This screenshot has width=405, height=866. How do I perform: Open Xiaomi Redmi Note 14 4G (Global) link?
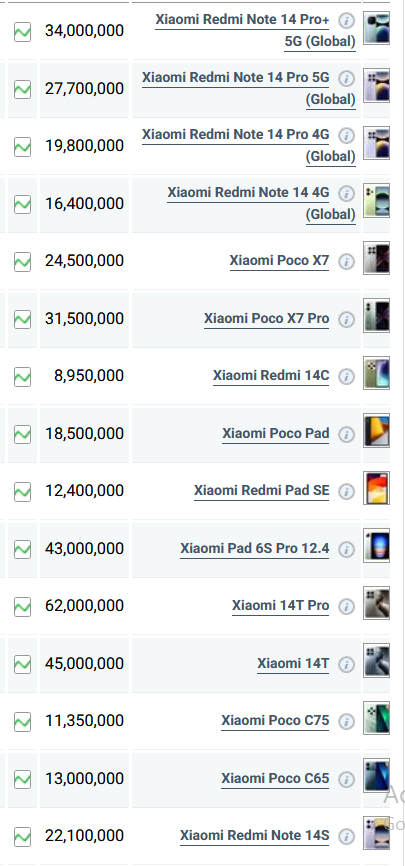[x=261, y=203]
